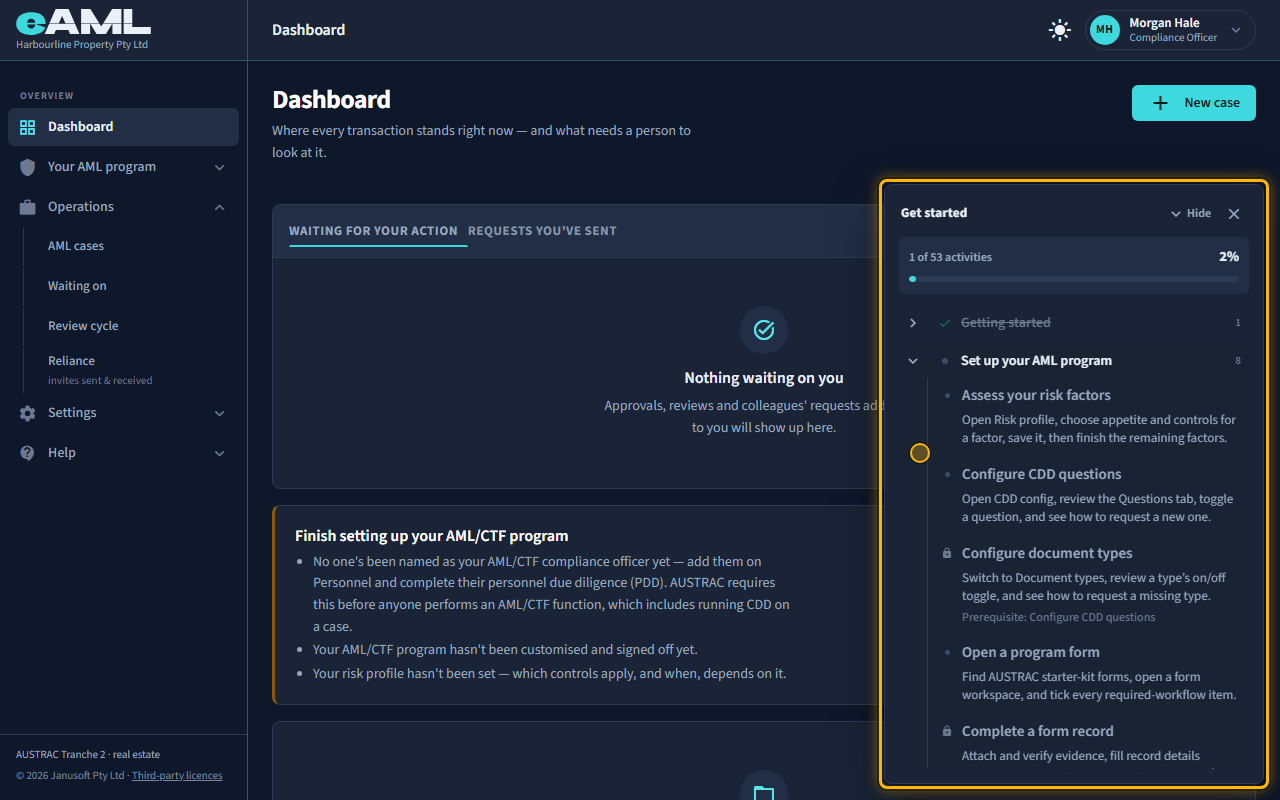Open AML cases in the sidebar
The height and width of the screenshot is (800, 1280).
(x=76, y=246)
